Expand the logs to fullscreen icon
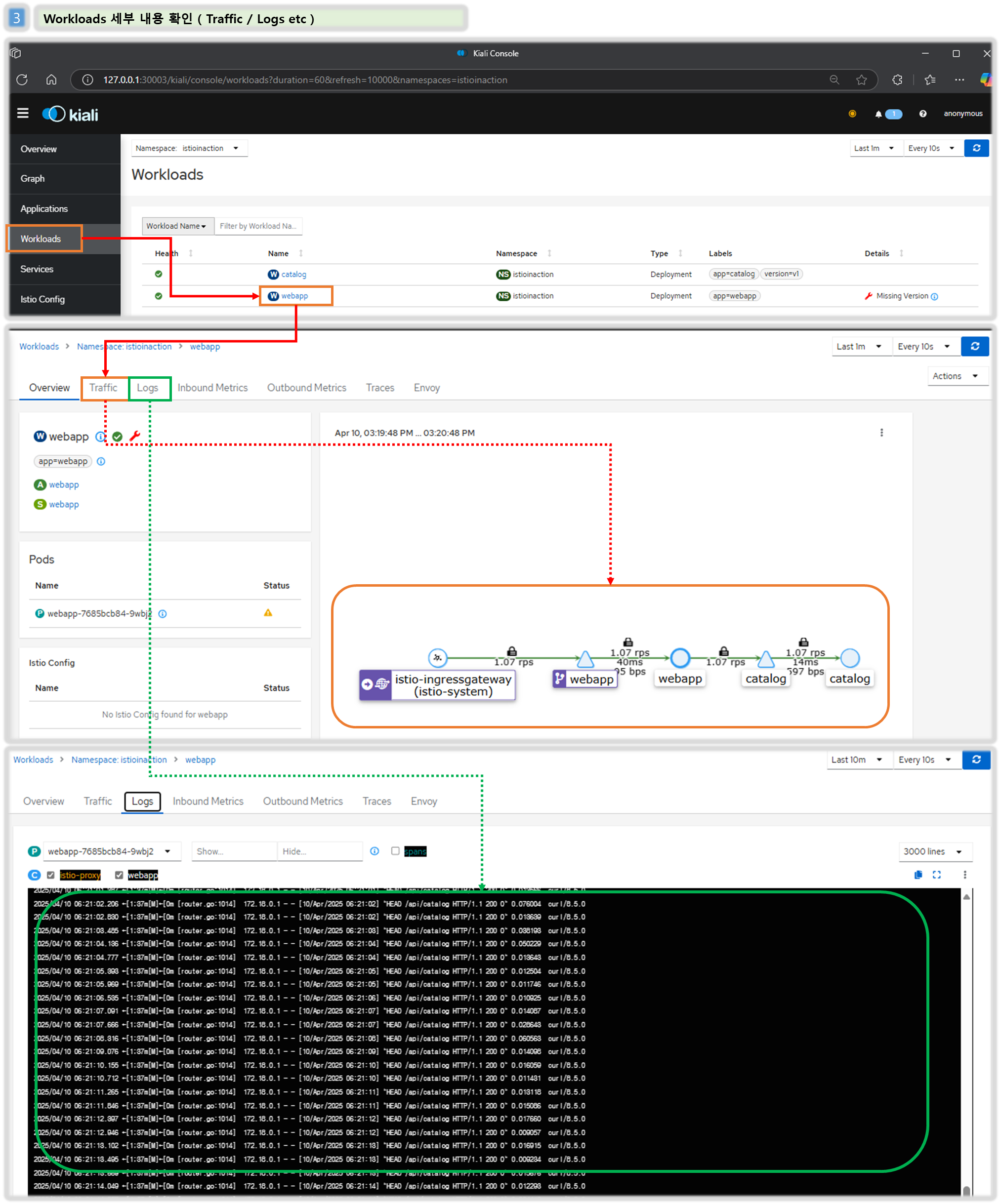 pyautogui.click(x=937, y=874)
